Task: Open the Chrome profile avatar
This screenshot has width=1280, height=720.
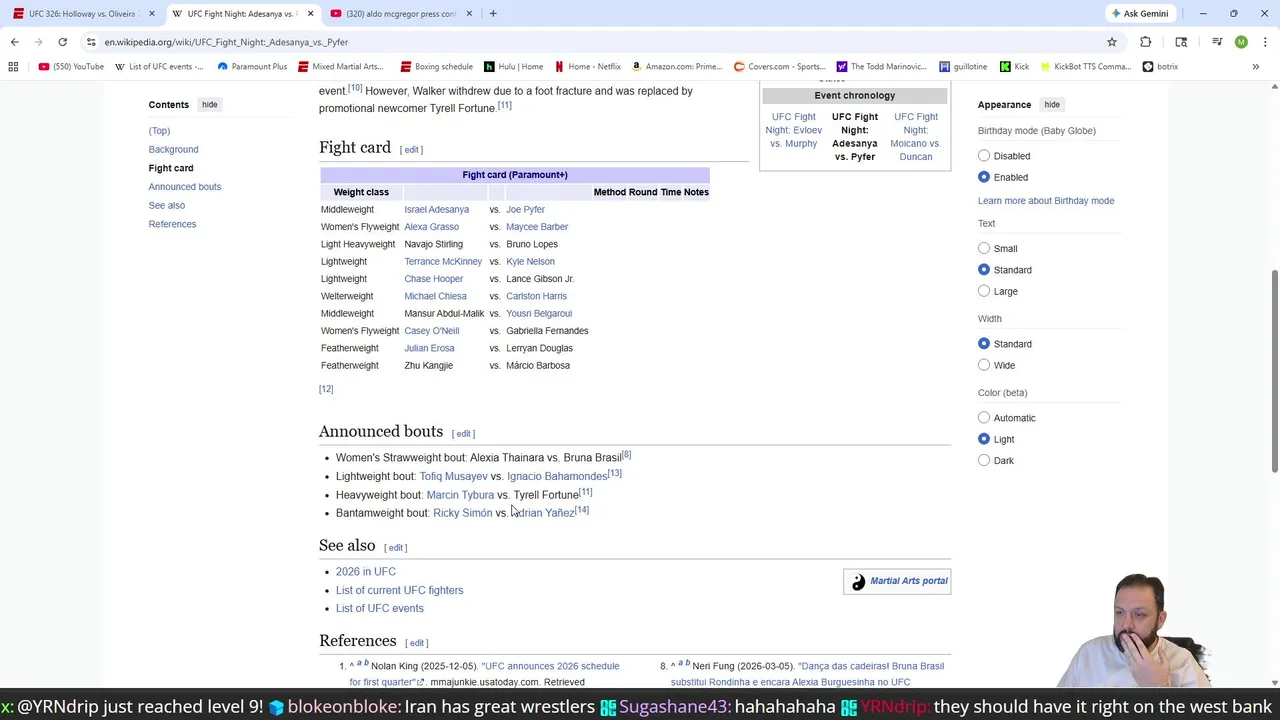Action: (x=1241, y=42)
